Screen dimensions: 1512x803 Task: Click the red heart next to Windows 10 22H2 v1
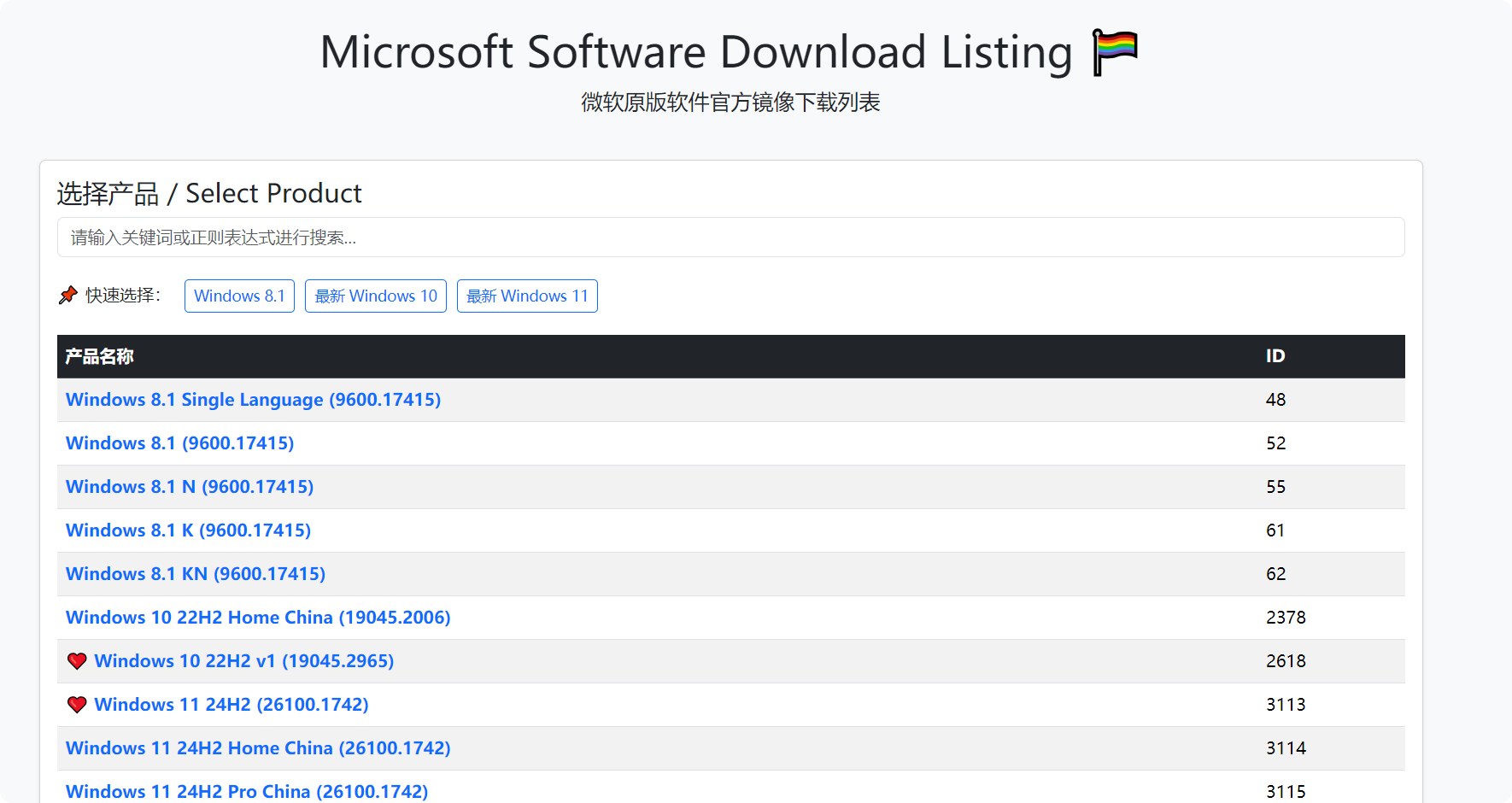77,661
